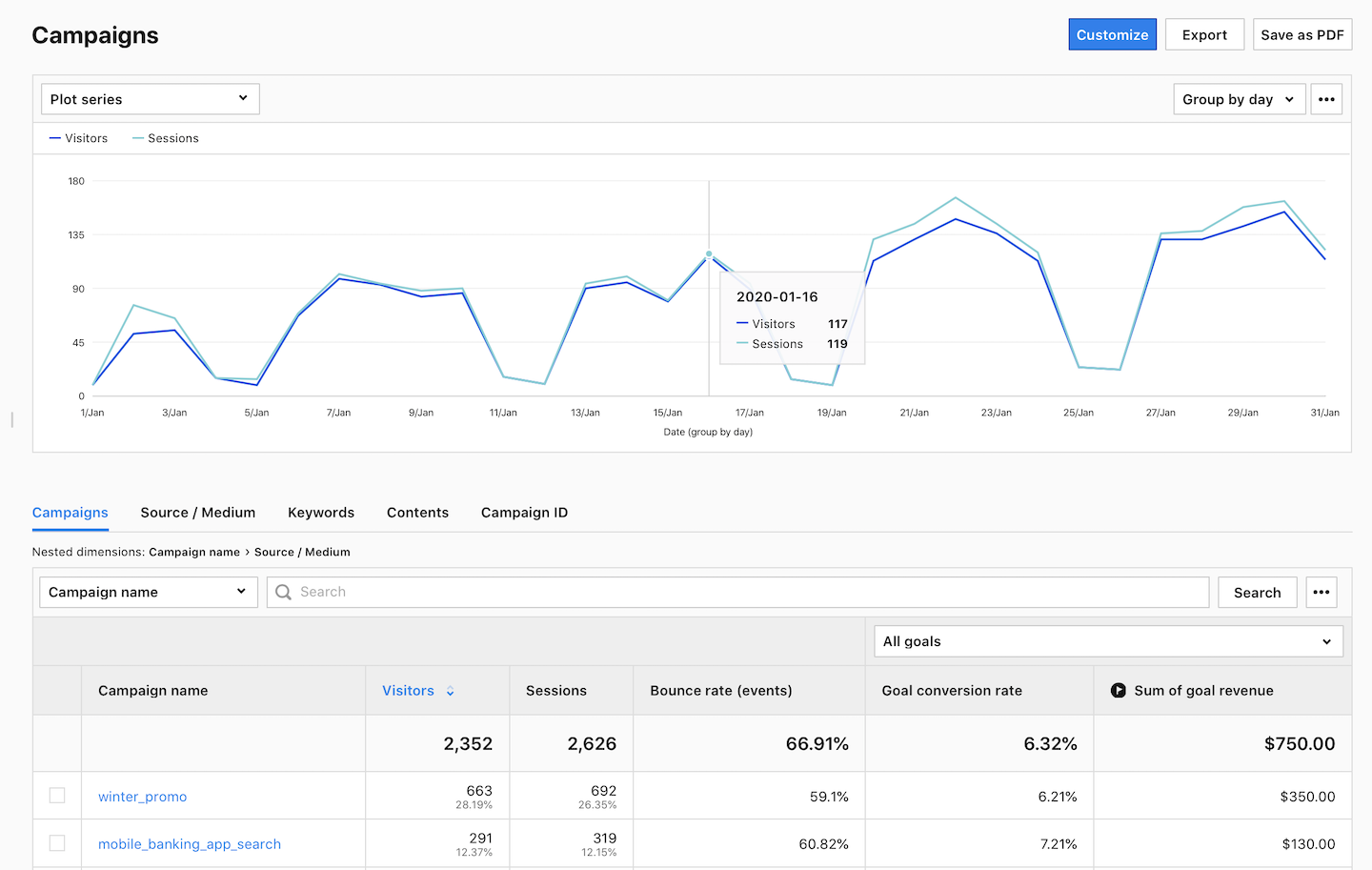The height and width of the screenshot is (870, 1372).
Task: Click the Save as PDF button
Action: pyautogui.click(x=1302, y=34)
